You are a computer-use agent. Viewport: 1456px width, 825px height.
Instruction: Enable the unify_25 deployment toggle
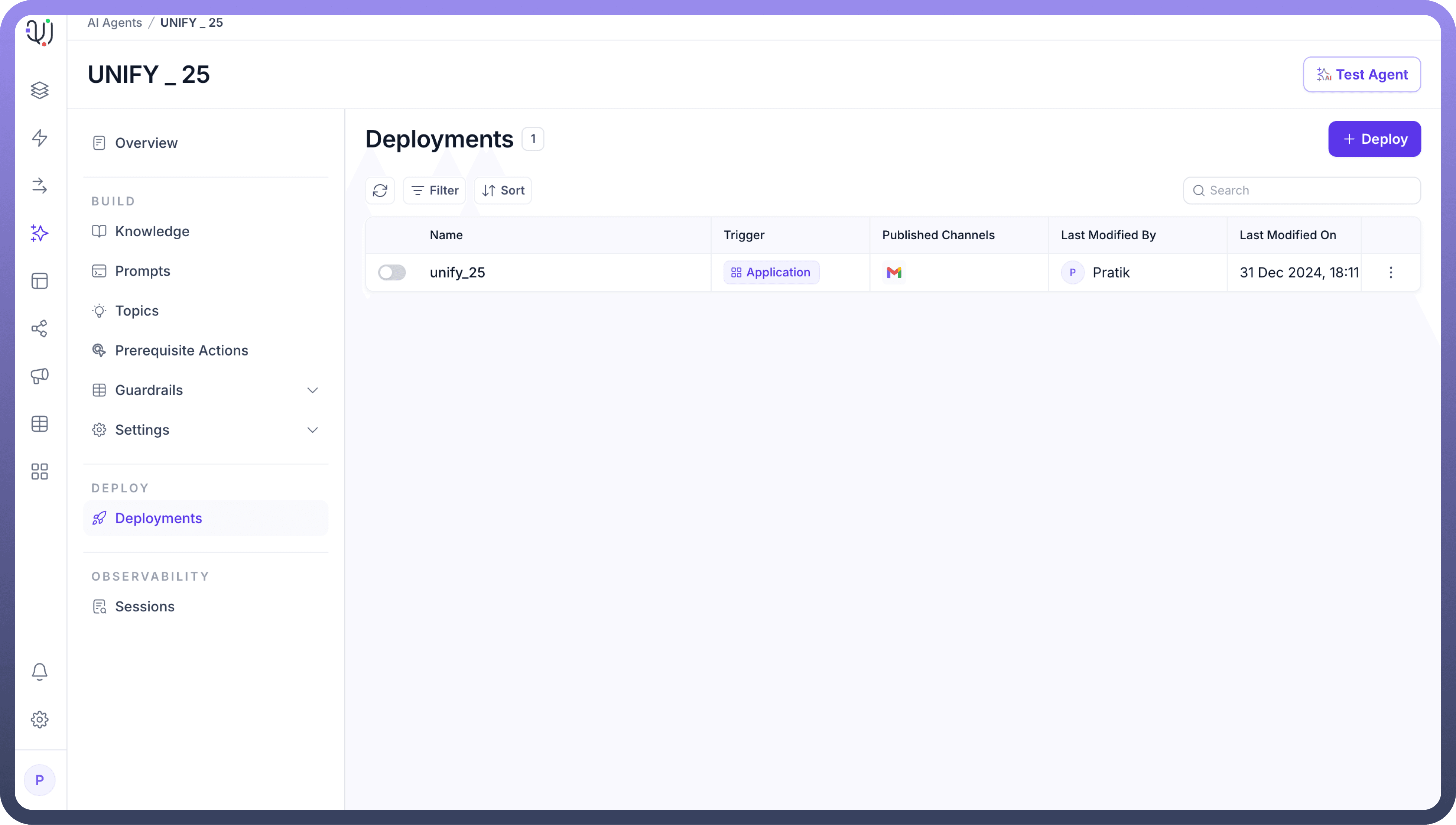tap(391, 273)
